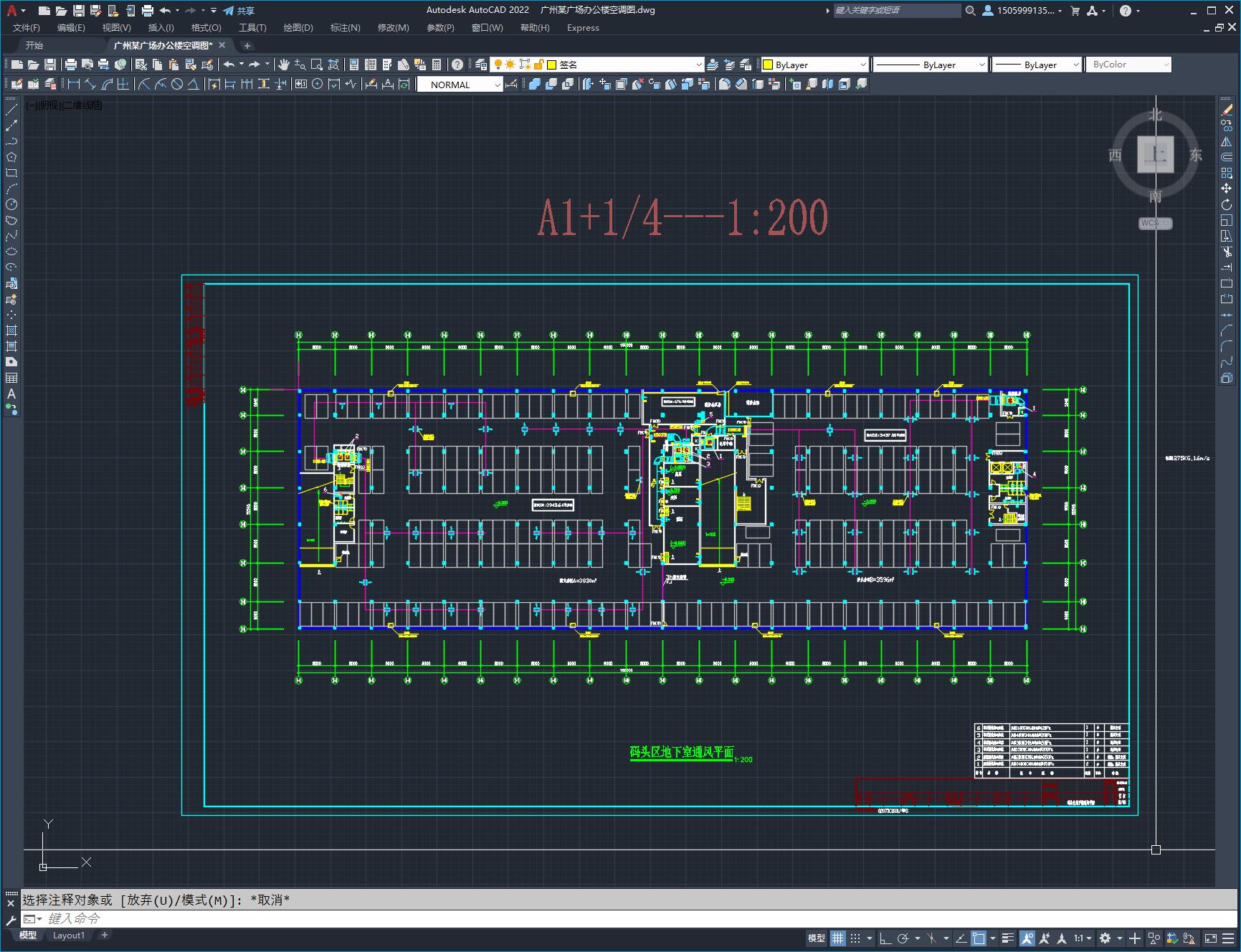
Task: Click the Save icon in quick access toolbar
Action: (x=79, y=10)
